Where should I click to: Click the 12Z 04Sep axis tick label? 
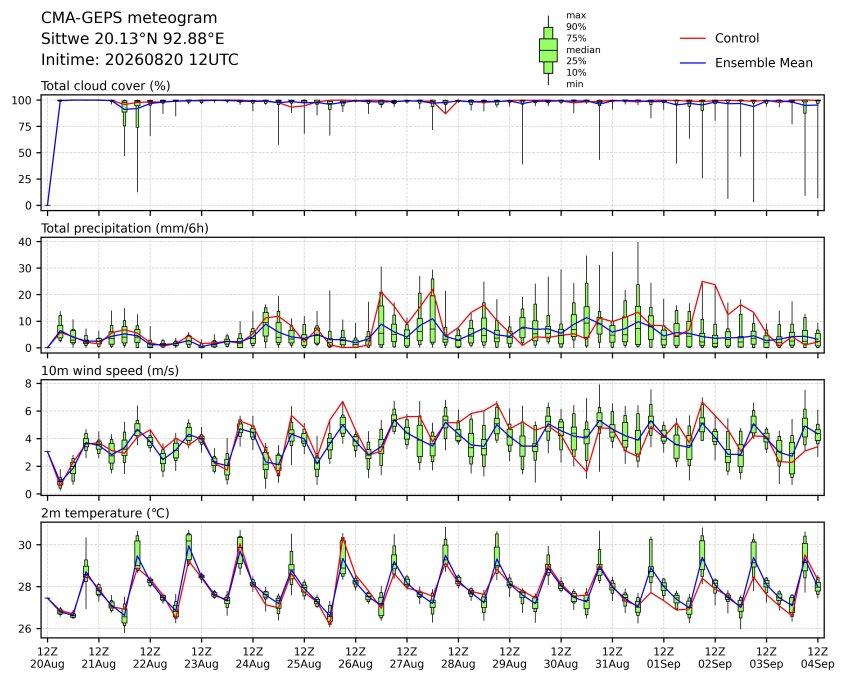[x=818, y=658]
